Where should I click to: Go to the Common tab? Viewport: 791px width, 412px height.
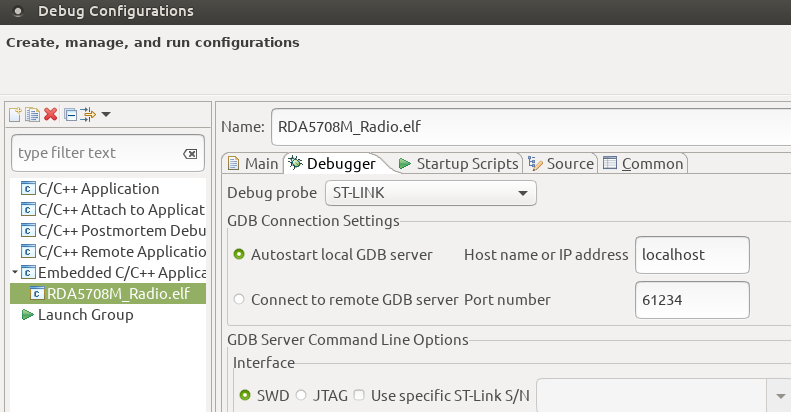(644, 163)
